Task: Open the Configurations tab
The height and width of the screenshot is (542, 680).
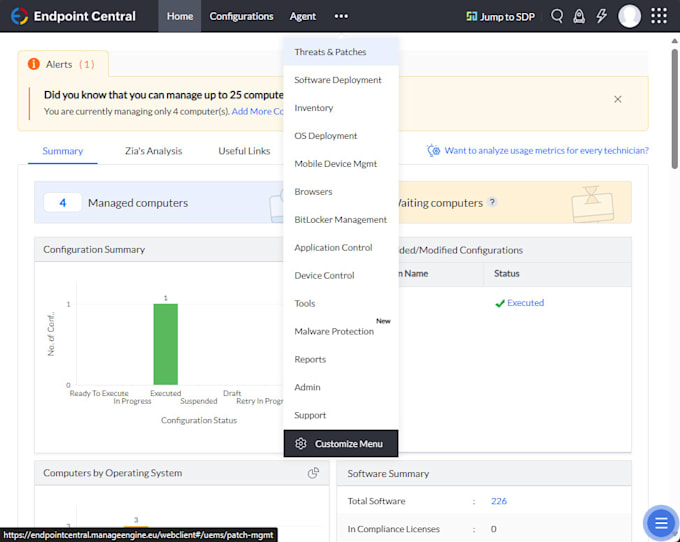Action: point(241,16)
